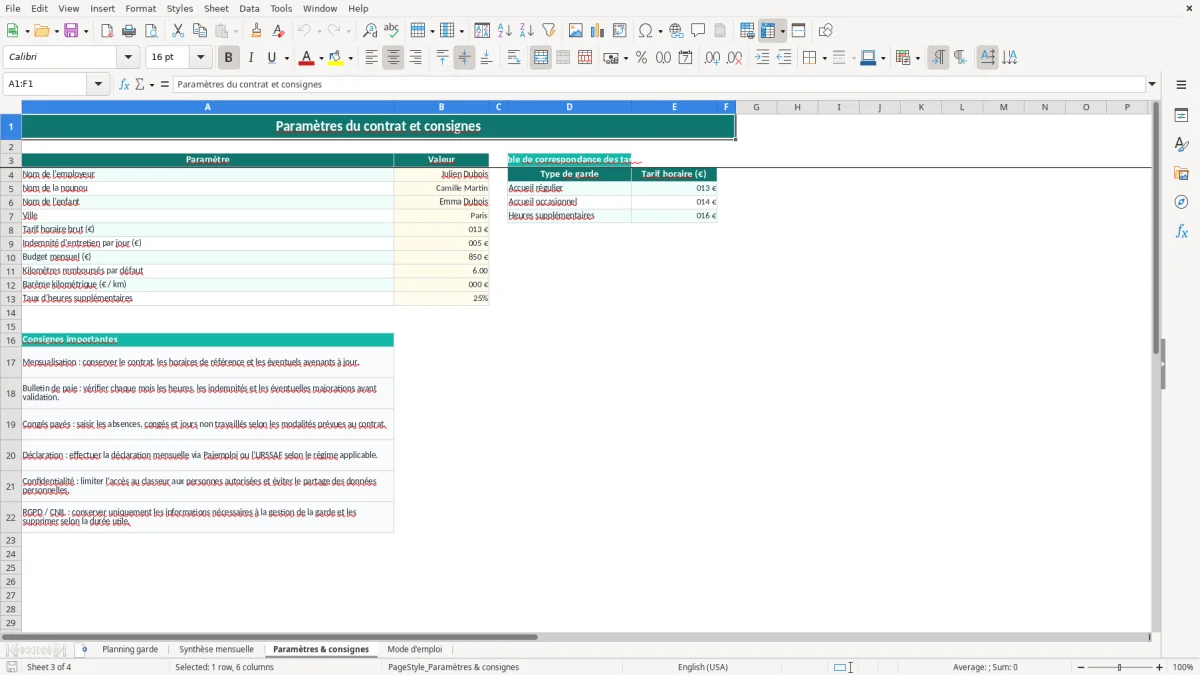The image size is (1200, 675).
Task: Toggle Center Horizontally alignment
Action: click(x=393, y=58)
